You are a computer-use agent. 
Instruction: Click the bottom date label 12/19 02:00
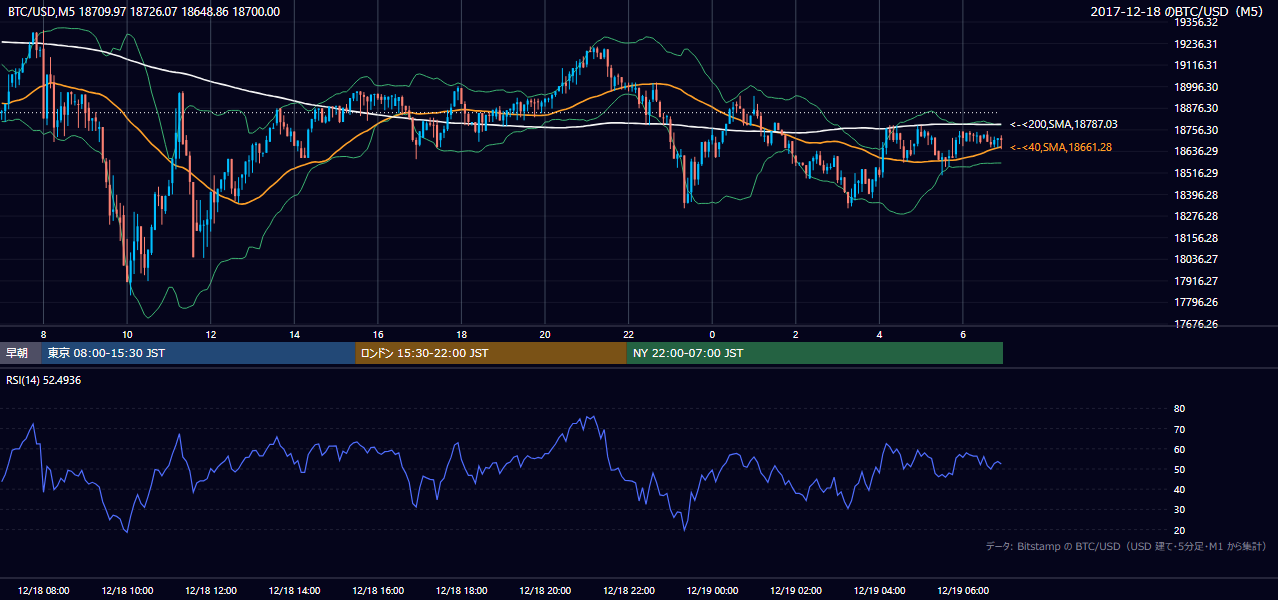(796, 590)
